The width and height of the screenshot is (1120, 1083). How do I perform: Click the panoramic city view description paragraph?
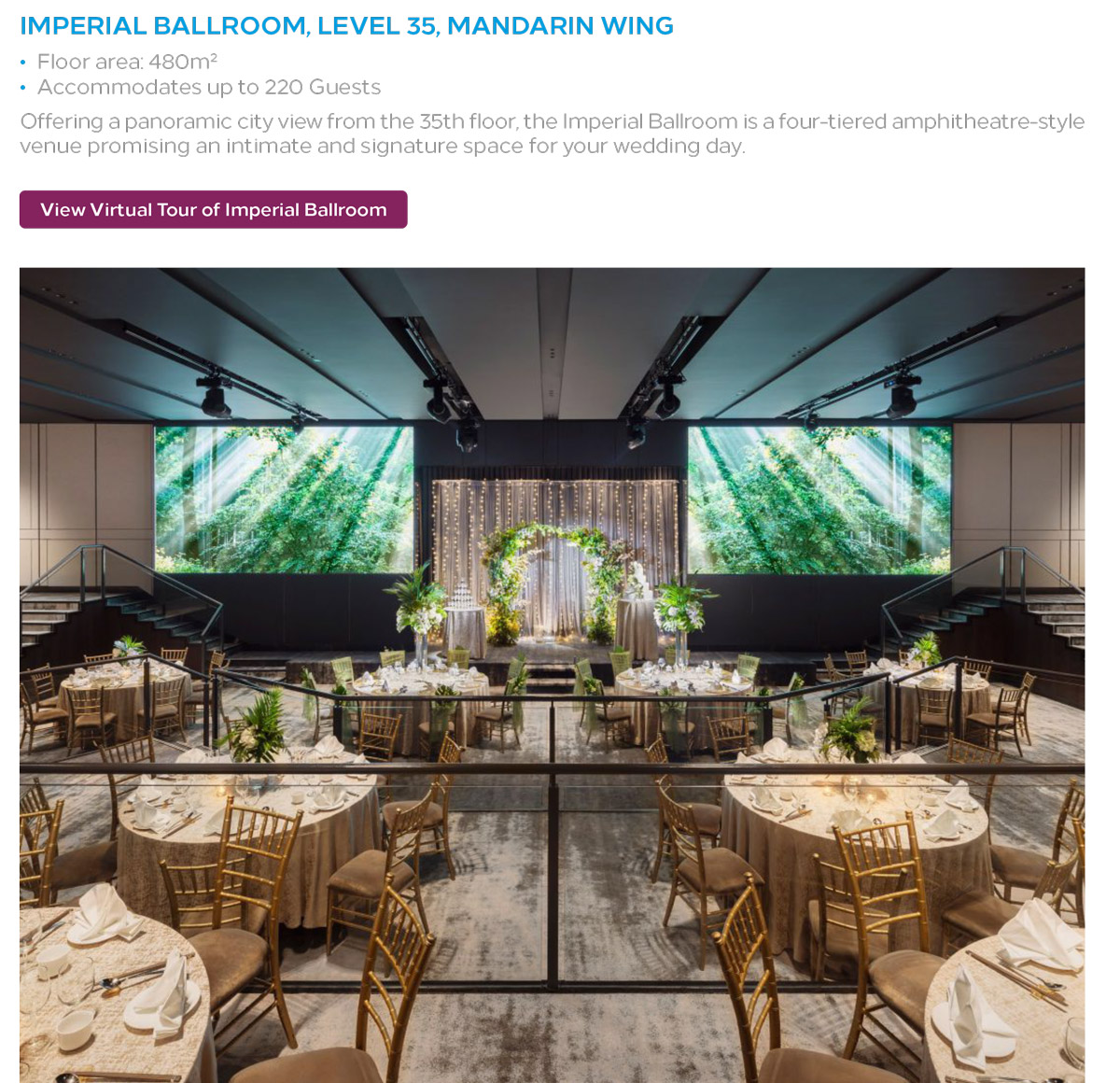pyautogui.click(x=552, y=134)
